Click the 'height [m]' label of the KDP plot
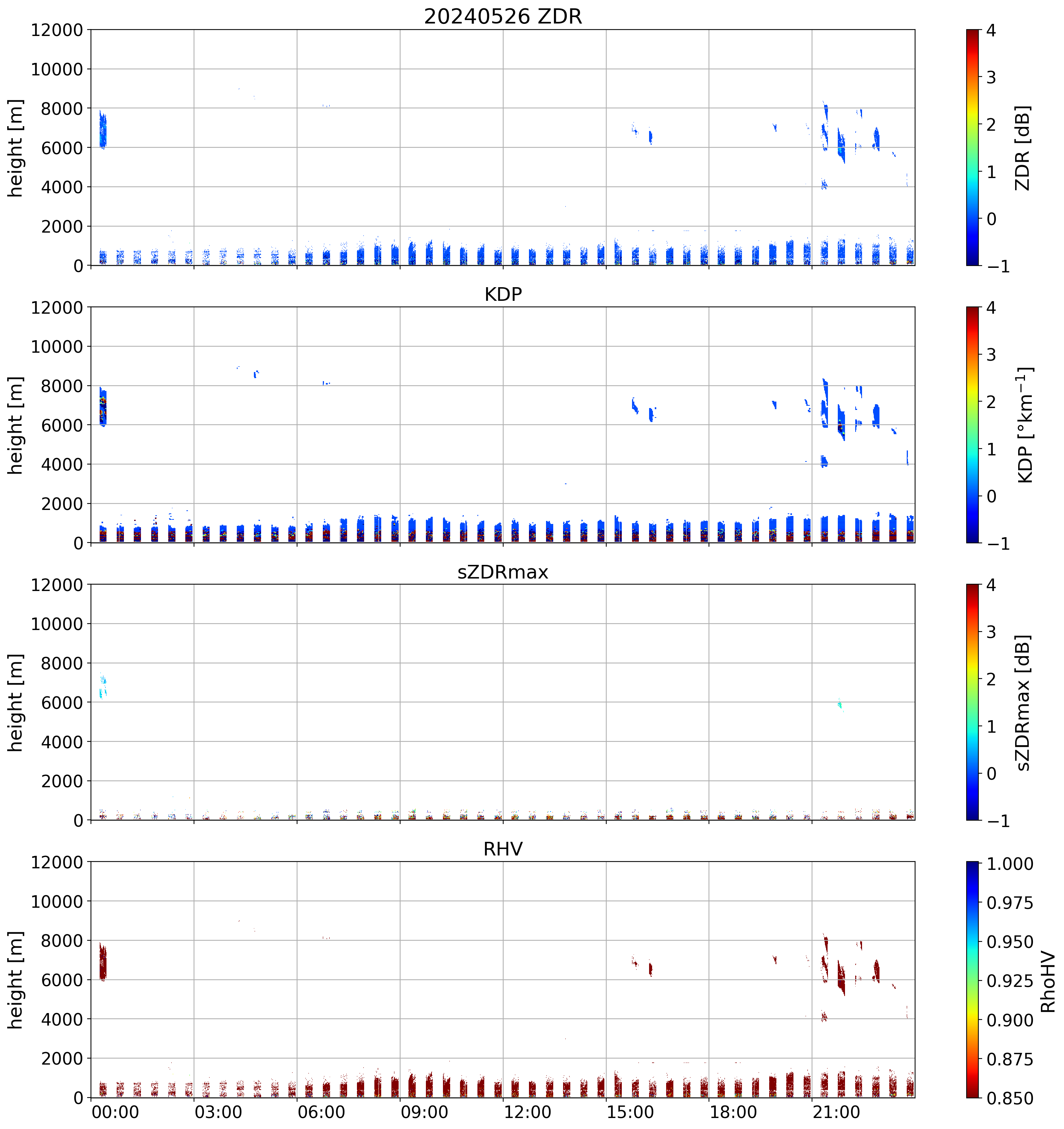This screenshot has height=1129, width=1064. [16, 425]
